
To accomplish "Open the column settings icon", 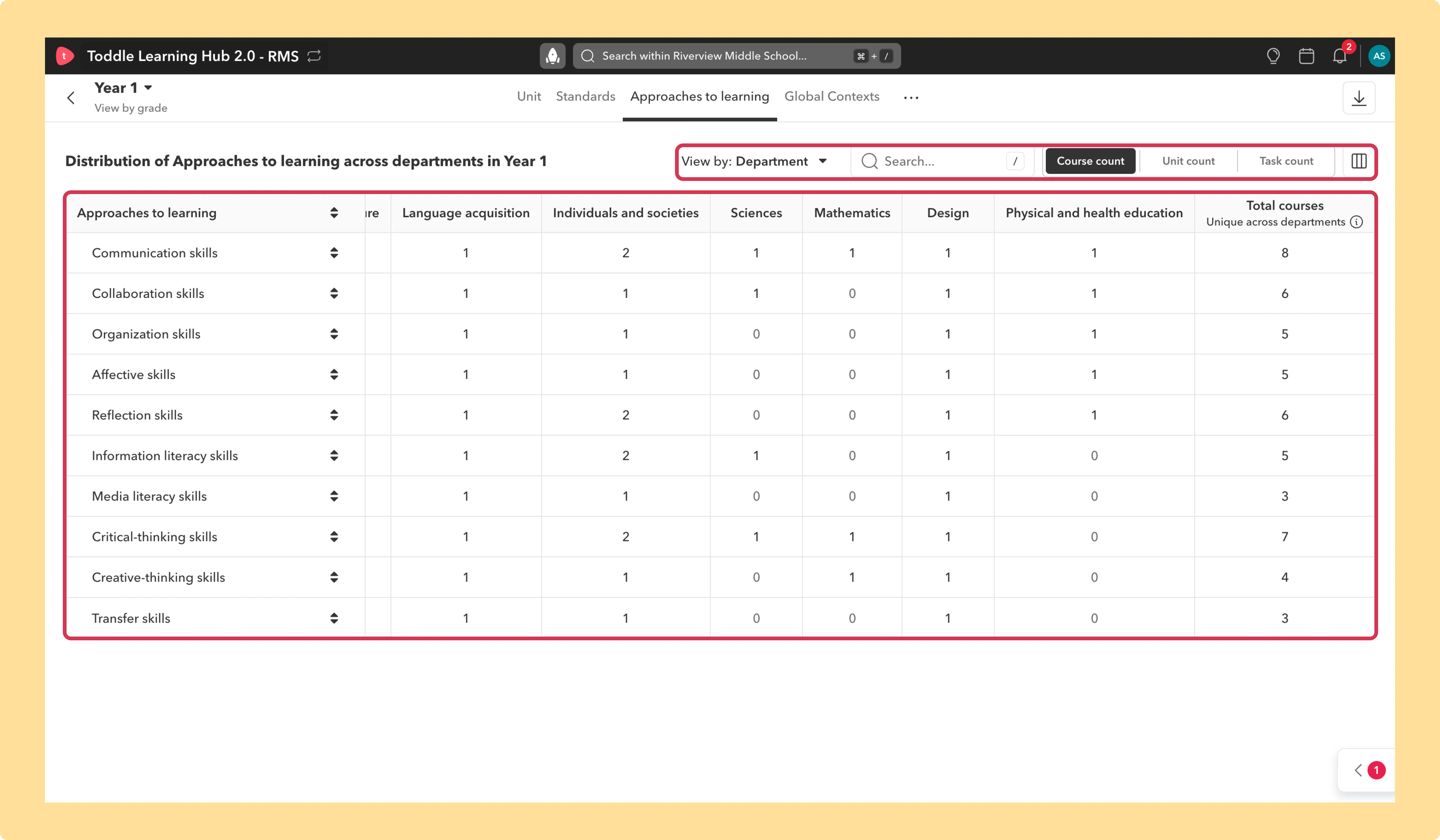I will (1359, 161).
